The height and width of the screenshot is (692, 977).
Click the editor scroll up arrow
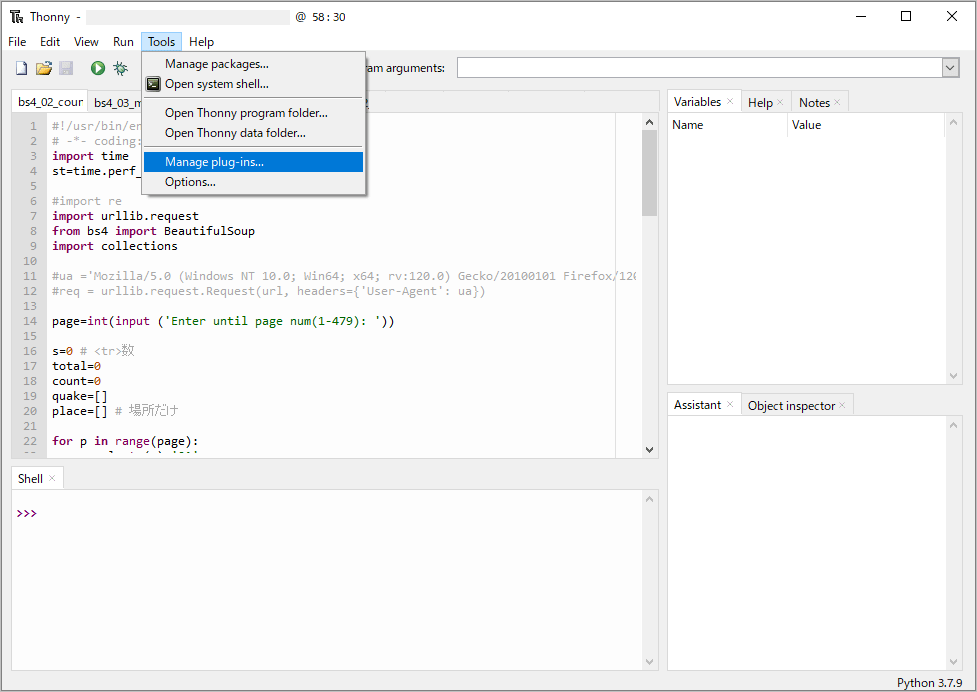pos(649,122)
